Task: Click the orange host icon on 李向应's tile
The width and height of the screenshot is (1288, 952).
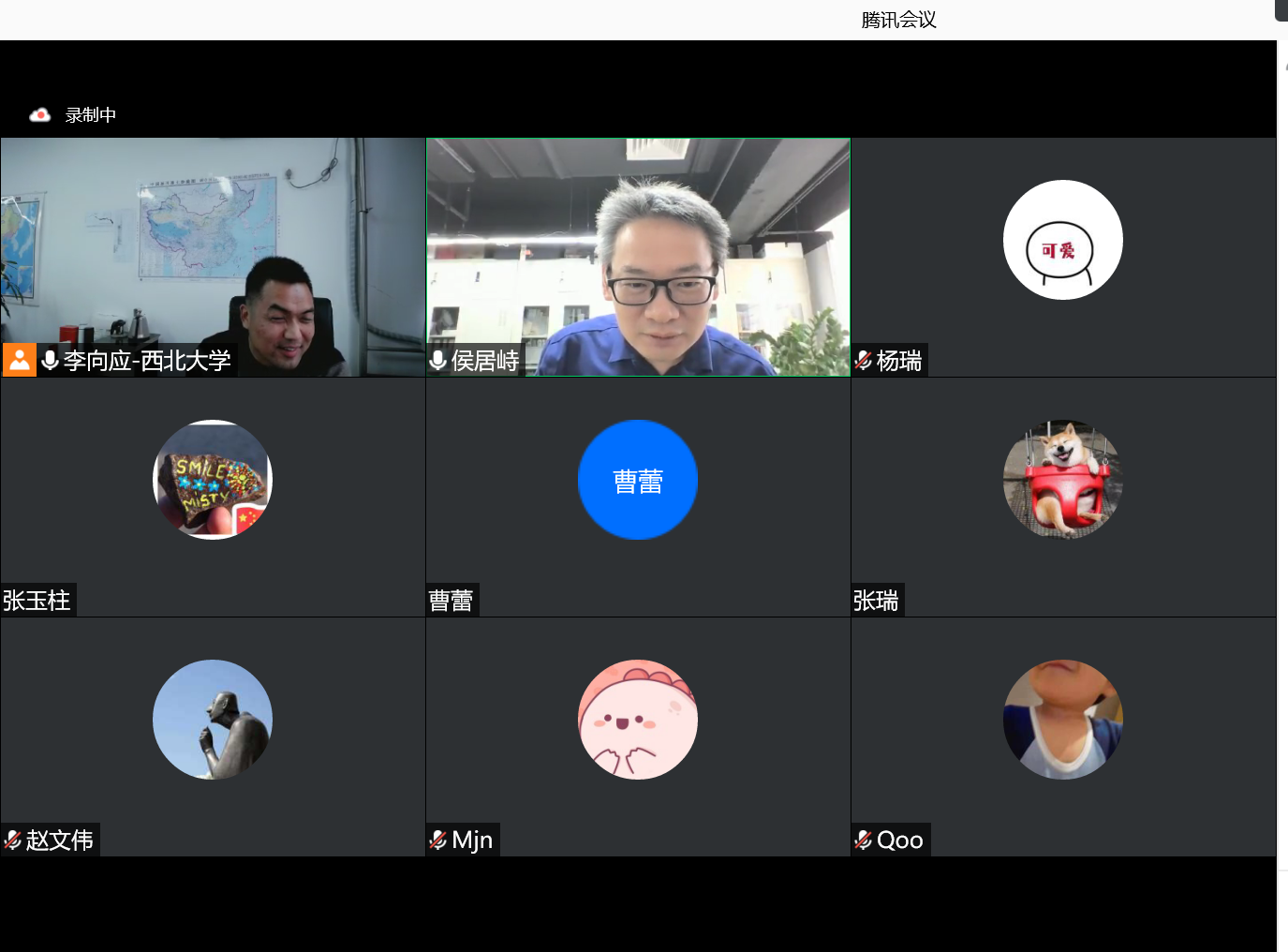Action: [20, 360]
